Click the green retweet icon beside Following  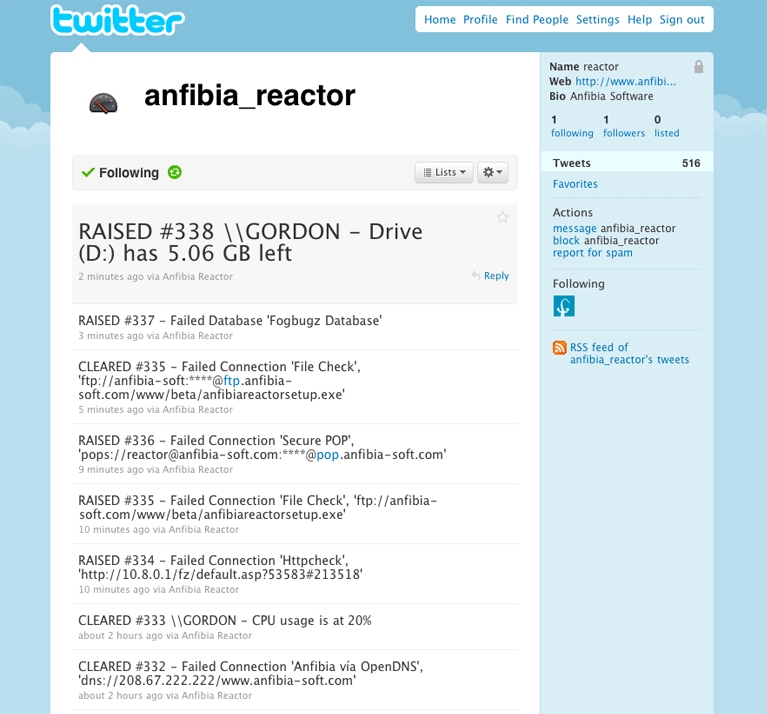pos(175,172)
